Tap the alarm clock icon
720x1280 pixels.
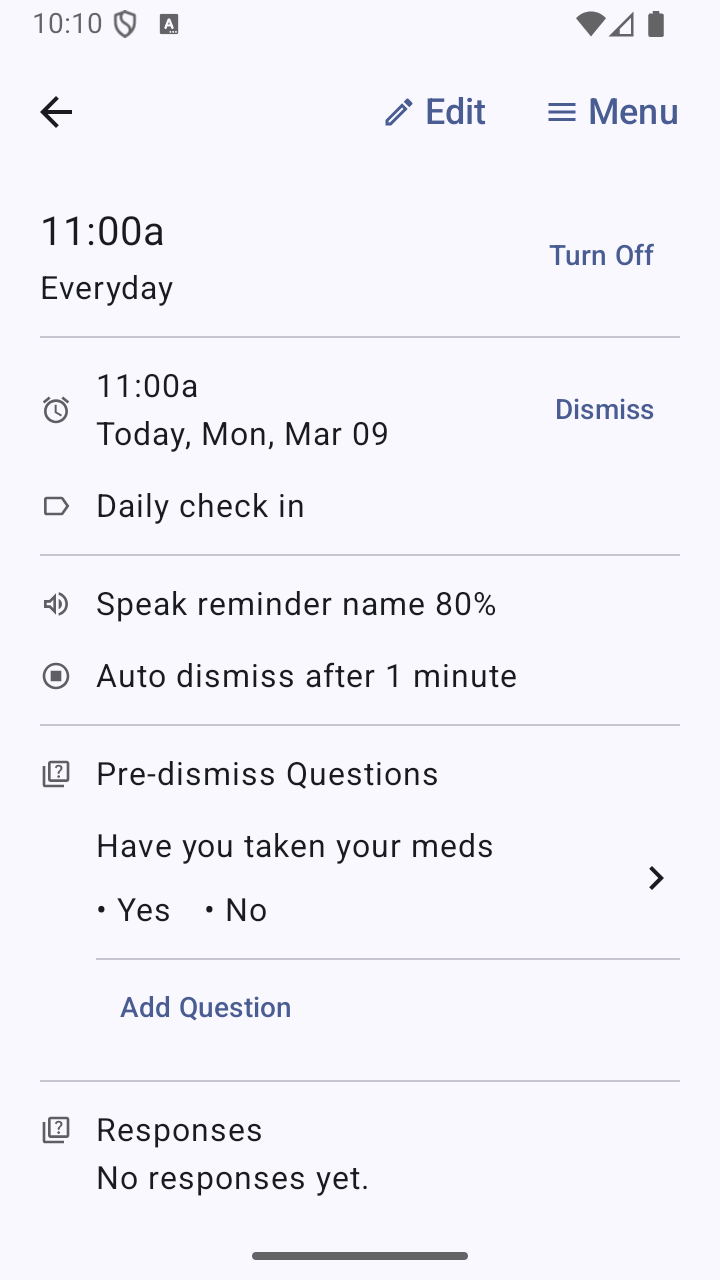56,410
